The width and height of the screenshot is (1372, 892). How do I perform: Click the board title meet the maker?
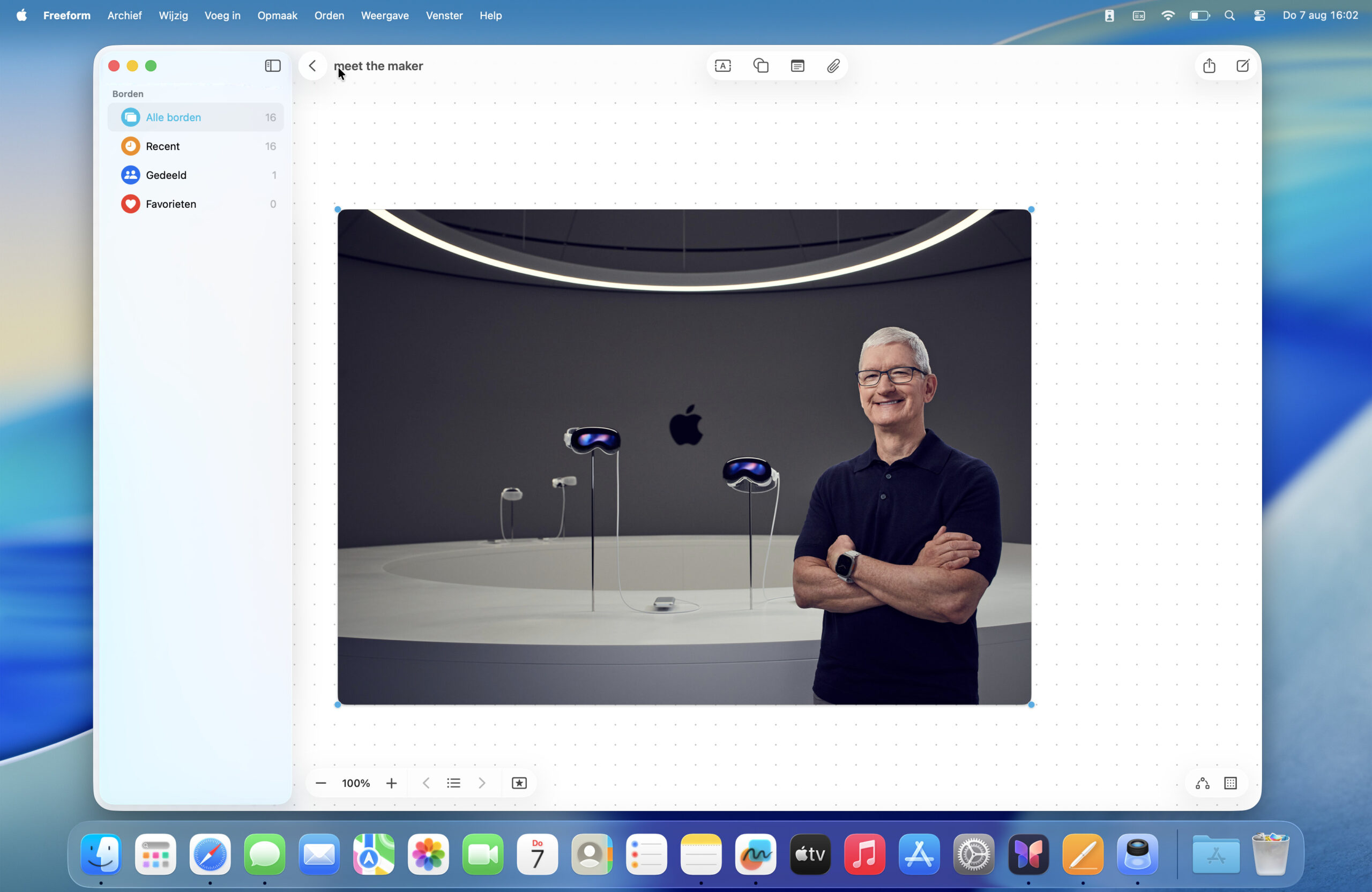click(379, 66)
